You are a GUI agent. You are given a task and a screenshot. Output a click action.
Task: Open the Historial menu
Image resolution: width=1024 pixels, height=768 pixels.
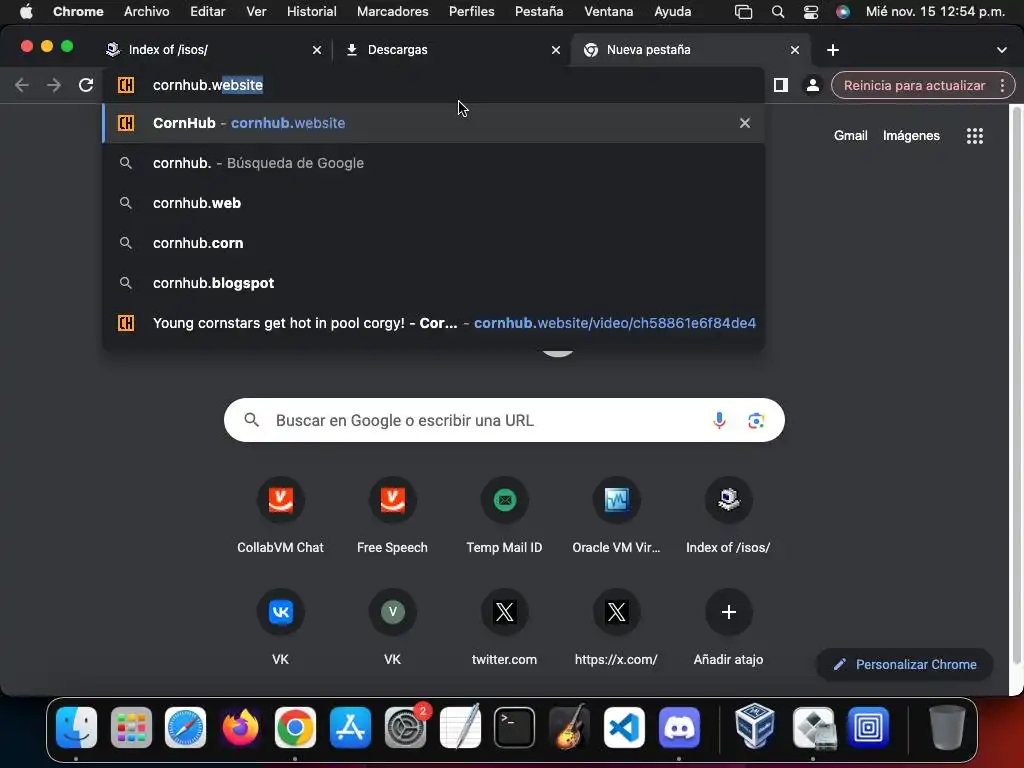pyautogui.click(x=312, y=12)
